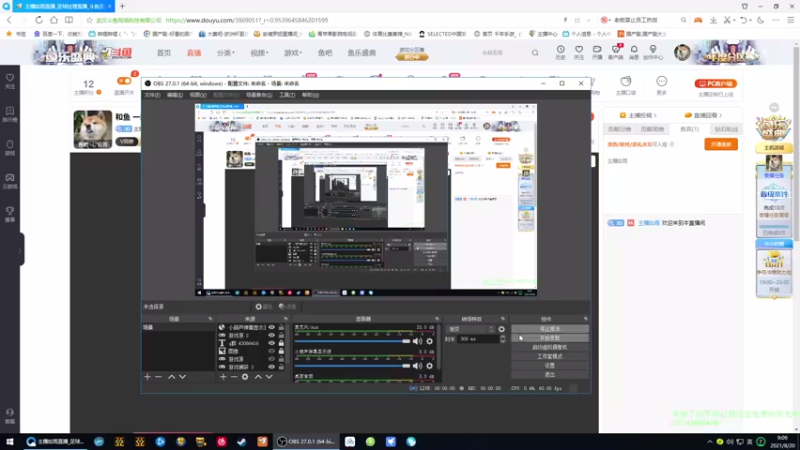Toggle lock on first source row
This screenshot has height=450, width=800.
pyautogui.click(x=281, y=328)
